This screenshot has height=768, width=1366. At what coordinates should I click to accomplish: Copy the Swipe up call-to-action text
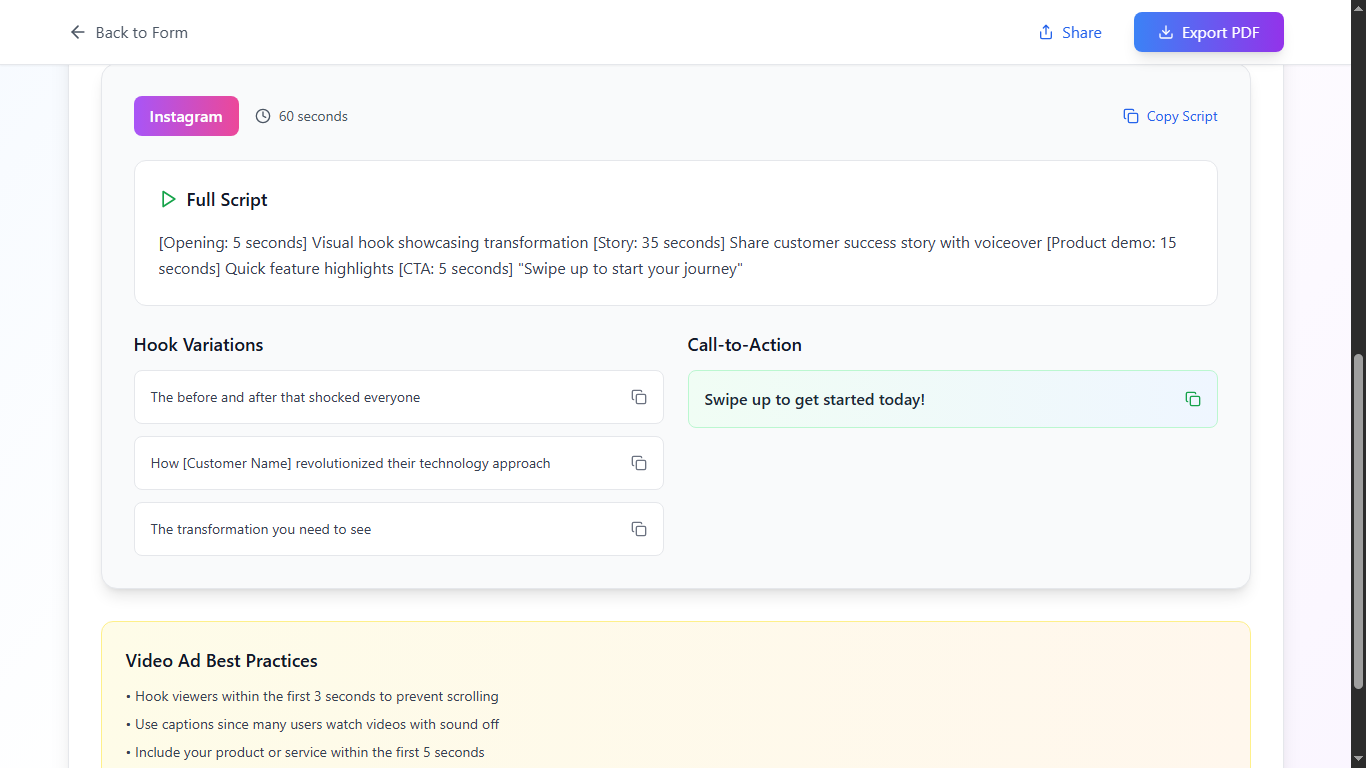(1193, 399)
